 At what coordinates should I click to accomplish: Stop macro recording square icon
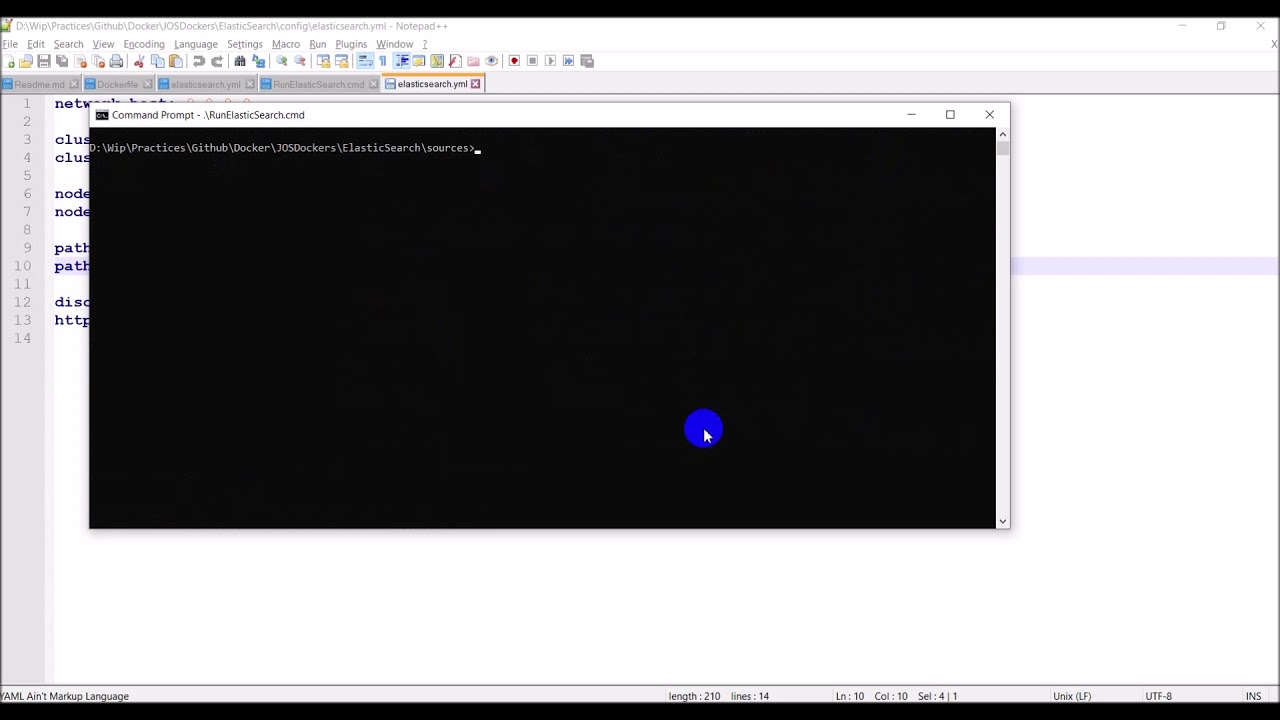(x=532, y=61)
